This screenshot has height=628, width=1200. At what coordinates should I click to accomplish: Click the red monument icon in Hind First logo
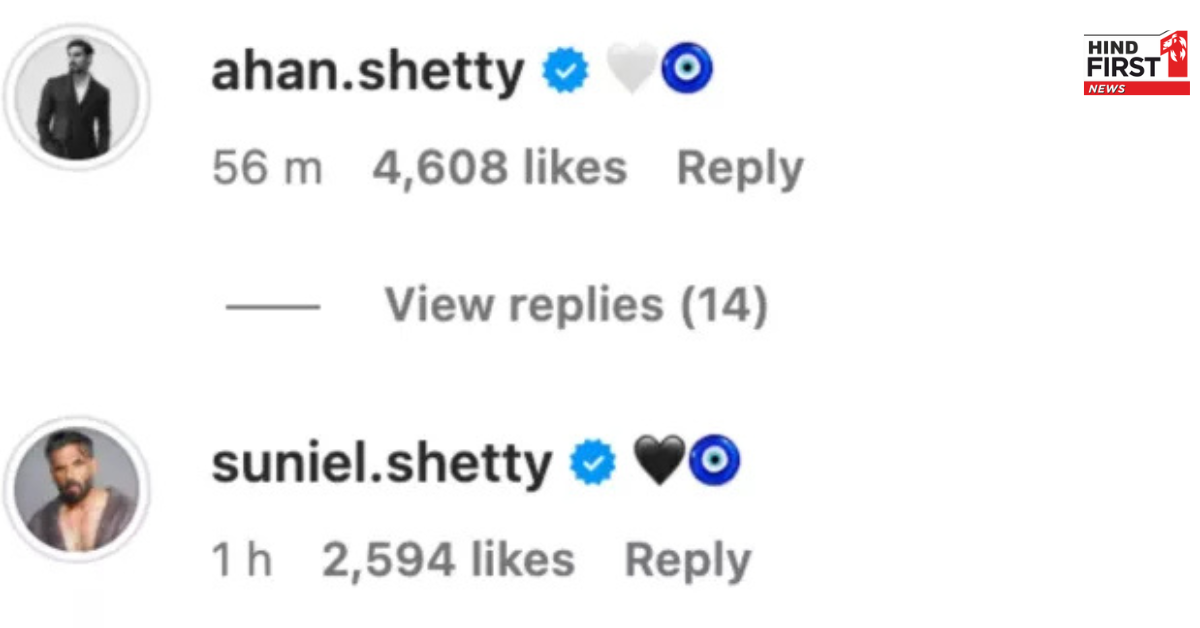click(x=1175, y=56)
